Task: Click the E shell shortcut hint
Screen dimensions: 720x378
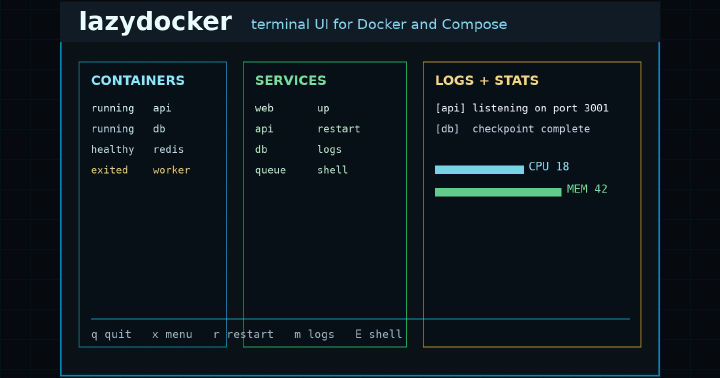Action: 378,334
